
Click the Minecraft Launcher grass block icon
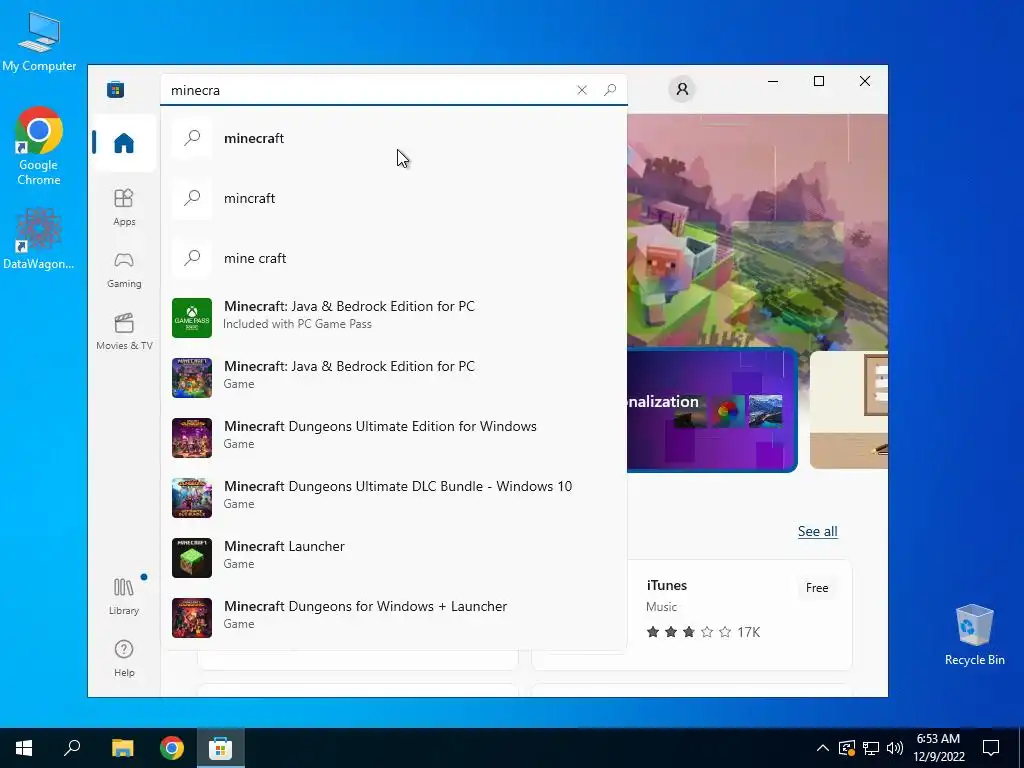[192, 558]
